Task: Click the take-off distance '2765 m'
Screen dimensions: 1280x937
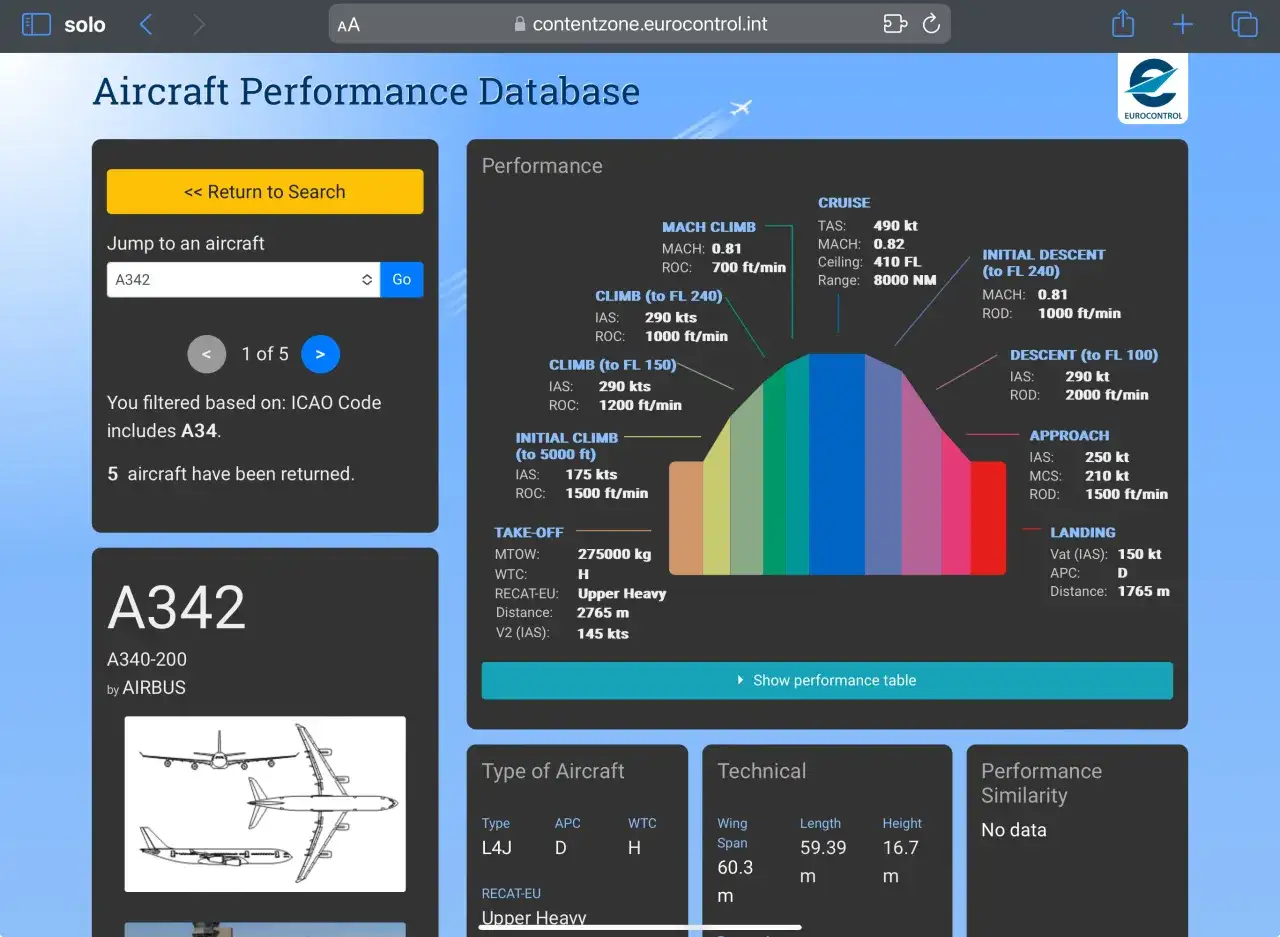Action: (x=603, y=612)
